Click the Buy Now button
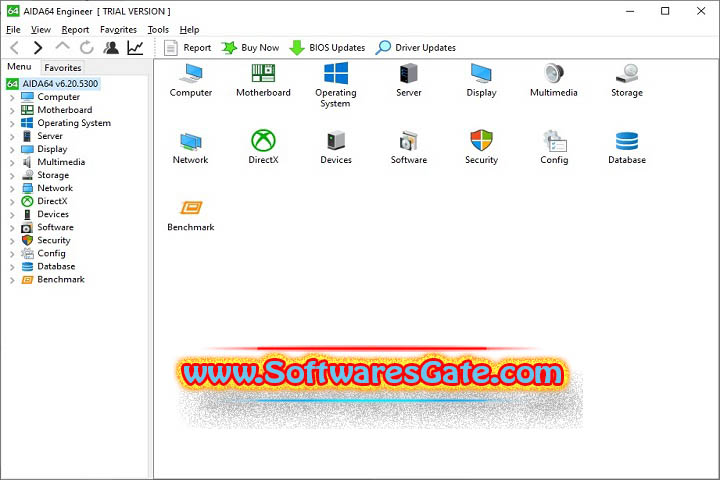This screenshot has height=480, width=720. (x=250, y=48)
